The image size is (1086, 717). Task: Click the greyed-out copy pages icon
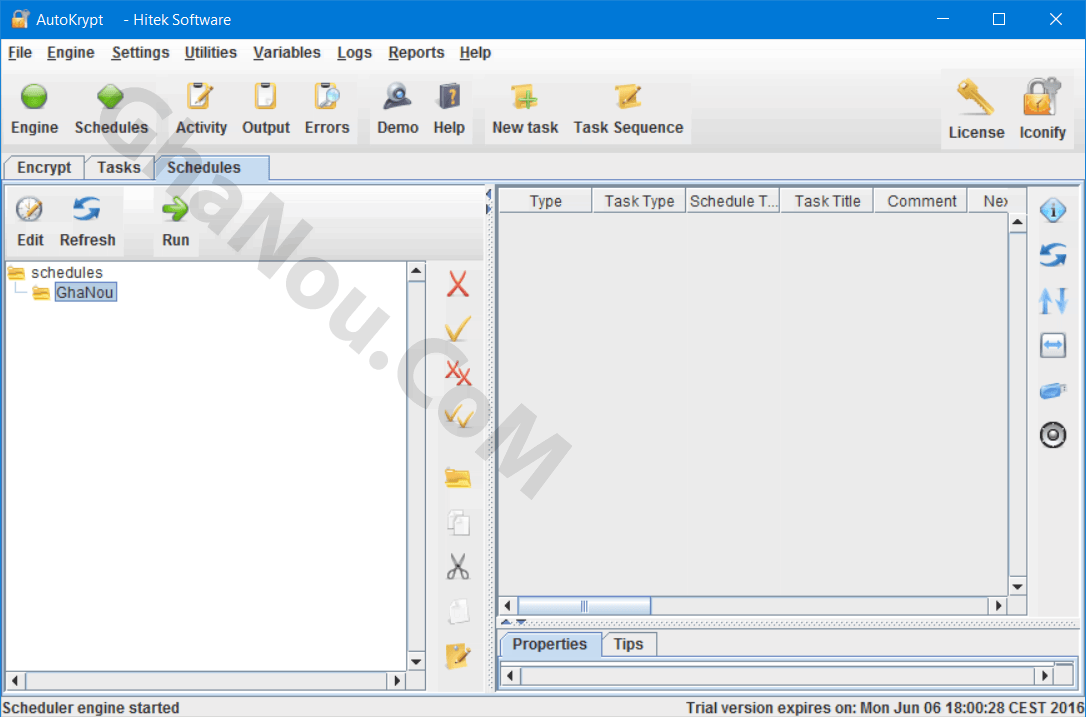[x=458, y=522]
